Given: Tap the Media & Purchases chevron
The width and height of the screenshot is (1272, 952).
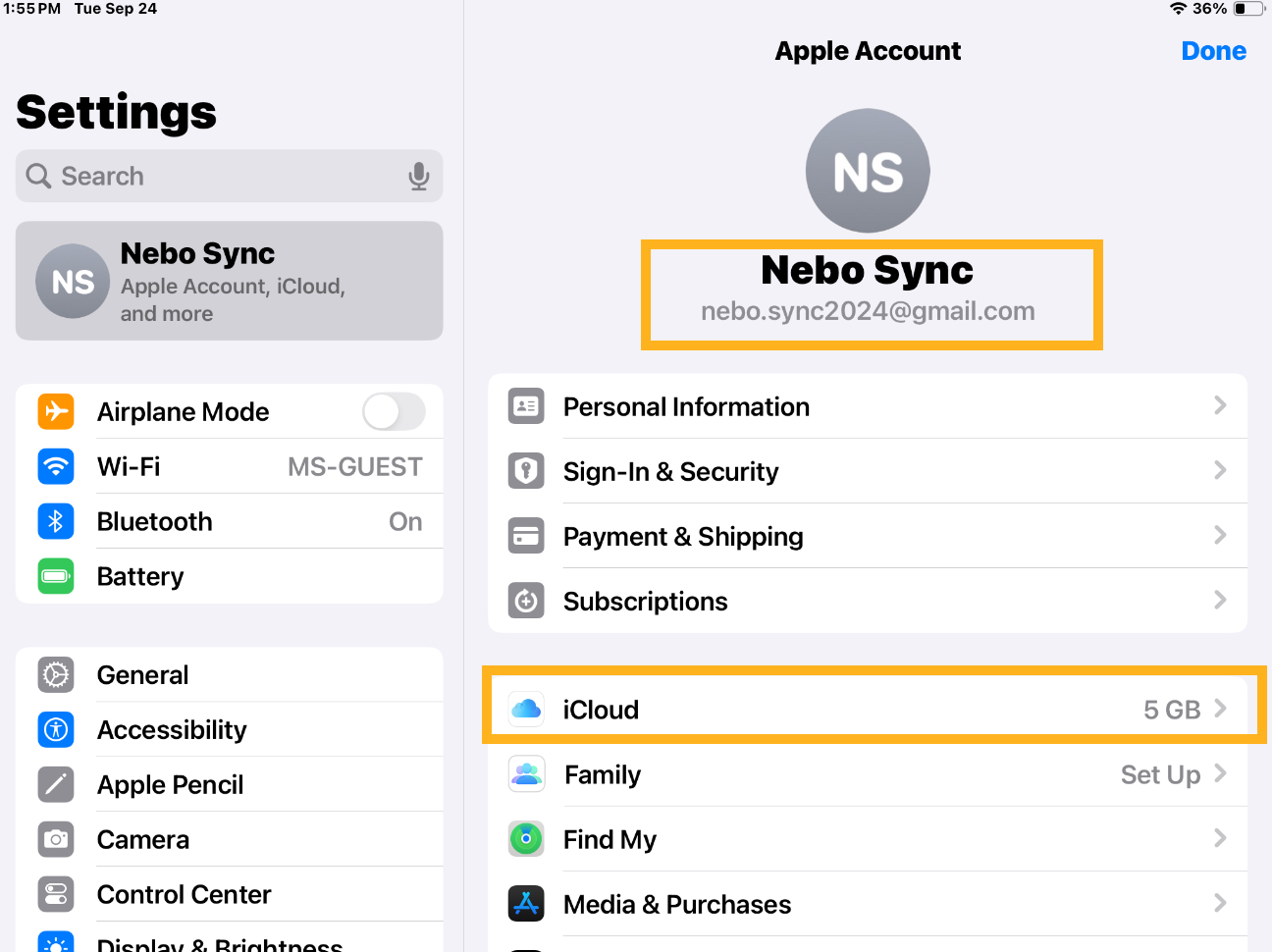Looking at the screenshot, I should coord(1220,903).
